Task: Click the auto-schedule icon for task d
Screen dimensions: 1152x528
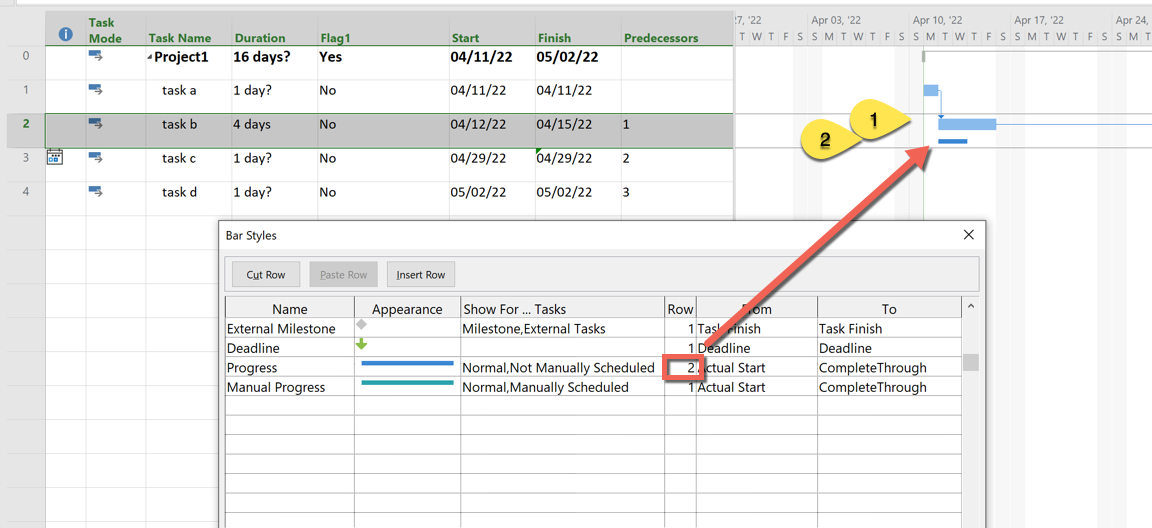Action: click(96, 192)
